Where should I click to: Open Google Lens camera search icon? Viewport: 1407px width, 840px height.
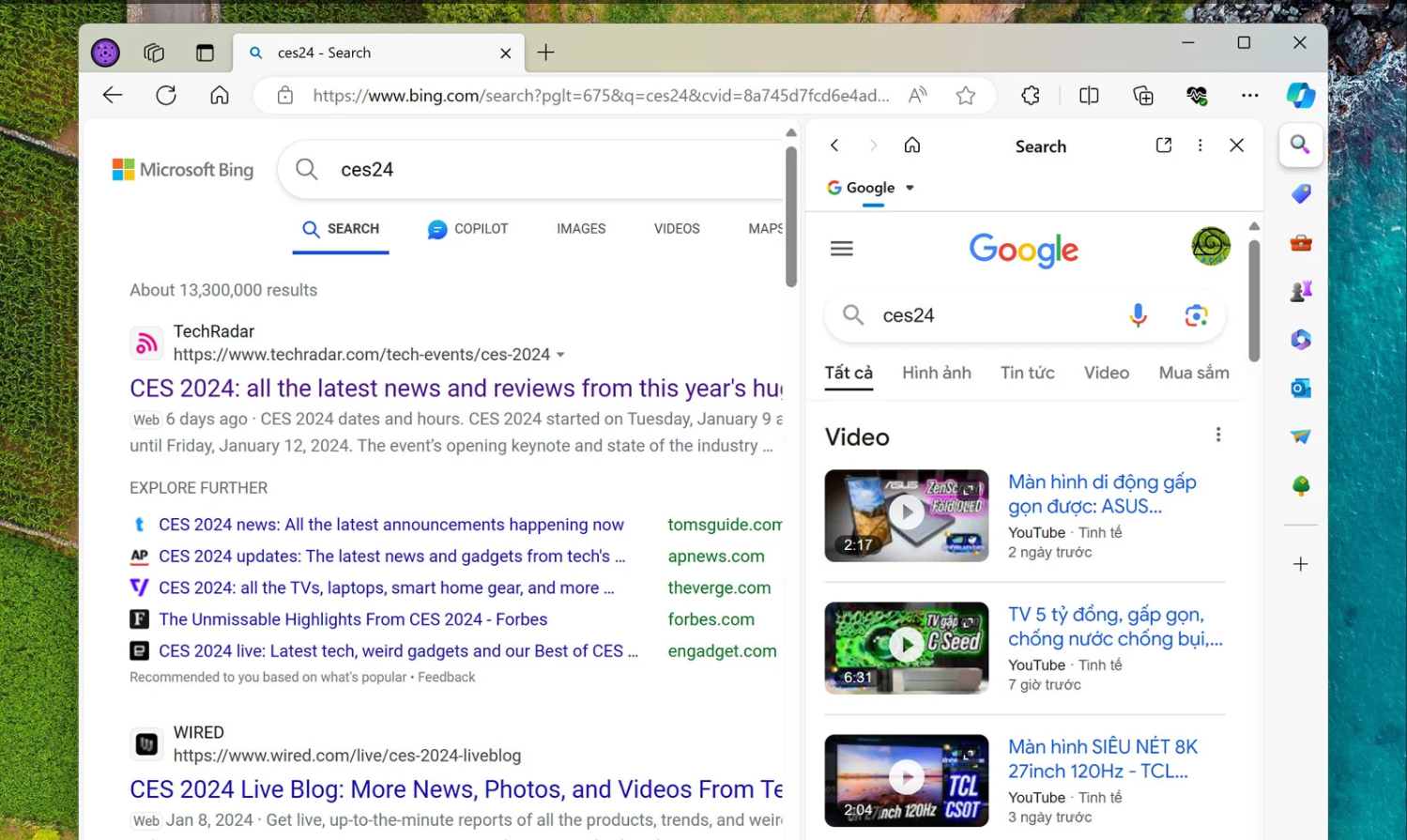coord(1195,315)
